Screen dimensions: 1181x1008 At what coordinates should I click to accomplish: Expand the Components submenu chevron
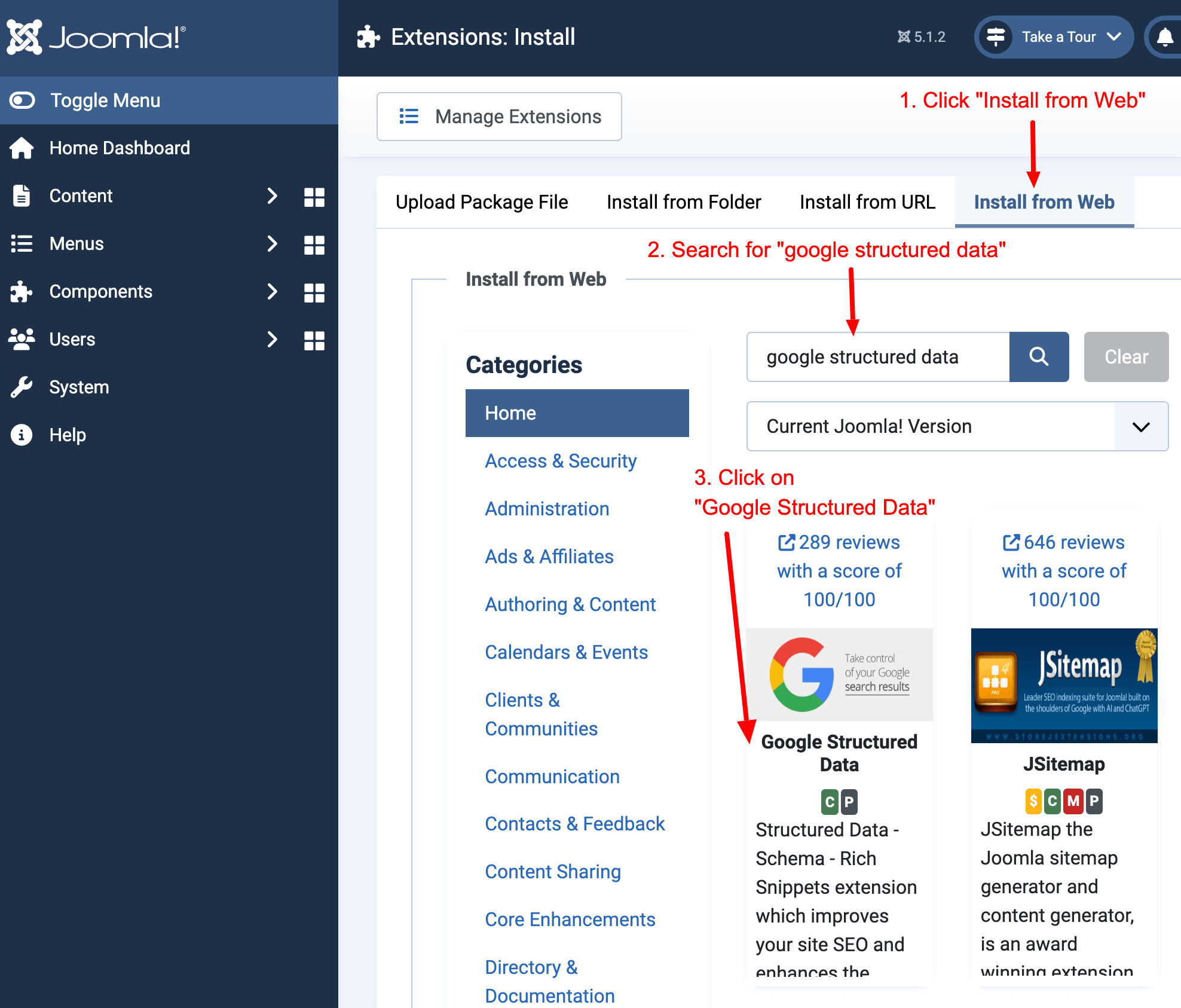click(272, 291)
